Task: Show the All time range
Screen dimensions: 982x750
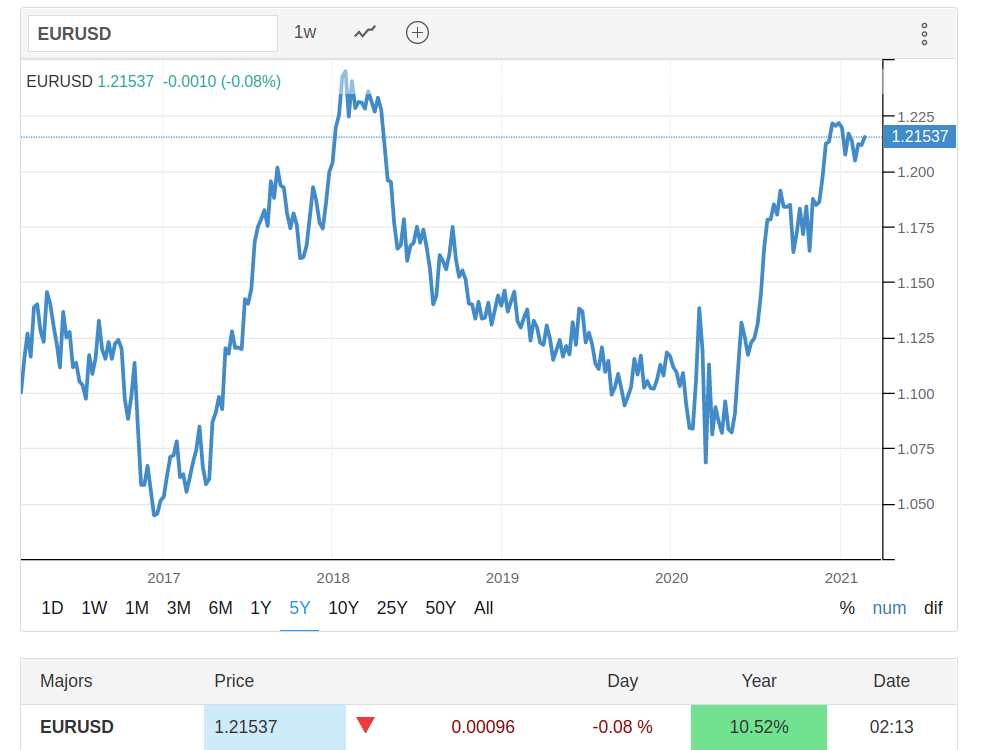Action: (484, 608)
